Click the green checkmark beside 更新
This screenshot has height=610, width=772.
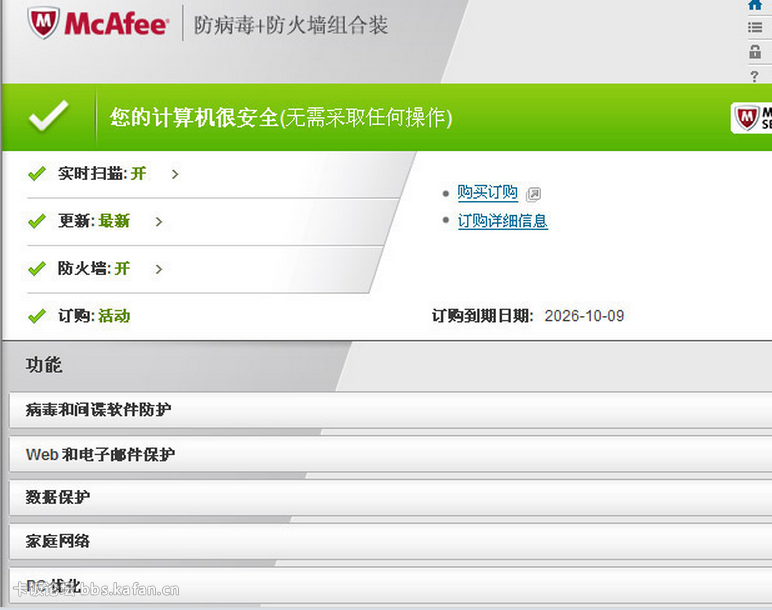37,221
